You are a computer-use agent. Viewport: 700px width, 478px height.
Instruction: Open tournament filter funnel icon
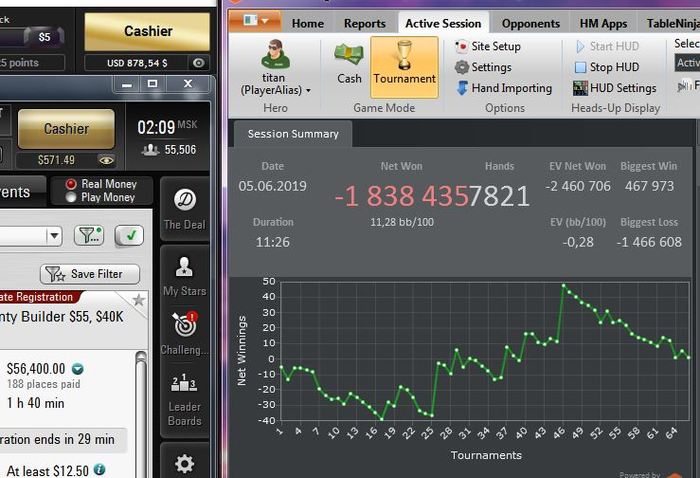(89, 235)
